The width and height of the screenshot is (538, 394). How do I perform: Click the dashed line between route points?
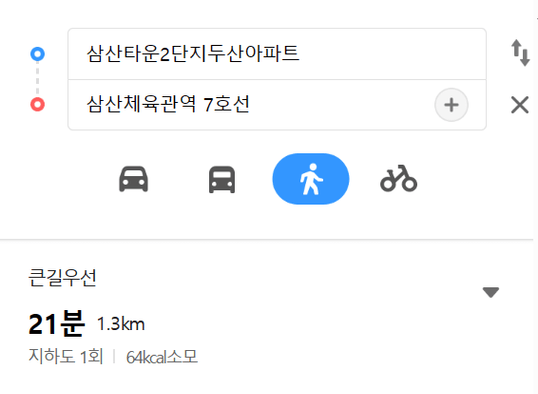point(37,79)
